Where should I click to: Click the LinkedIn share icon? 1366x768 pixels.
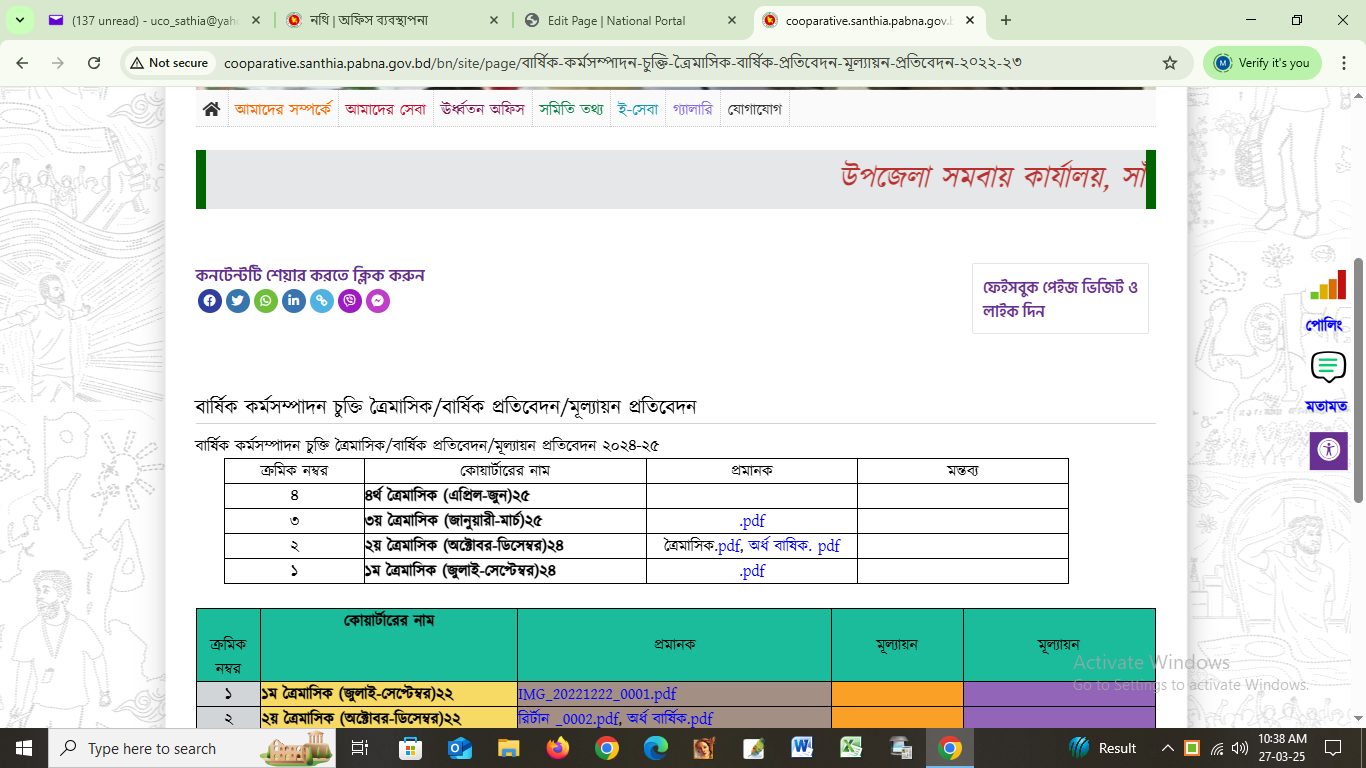[x=294, y=301]
